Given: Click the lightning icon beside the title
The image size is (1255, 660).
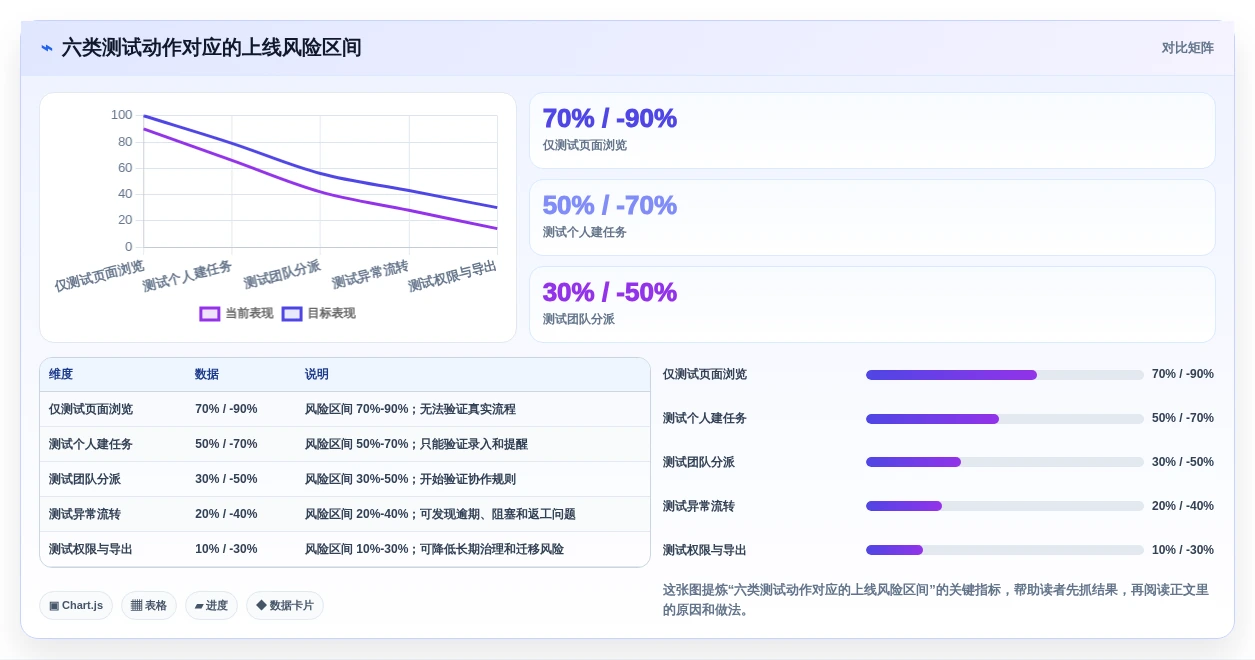Looking at the screenshot, I should [x=47, y=48].
